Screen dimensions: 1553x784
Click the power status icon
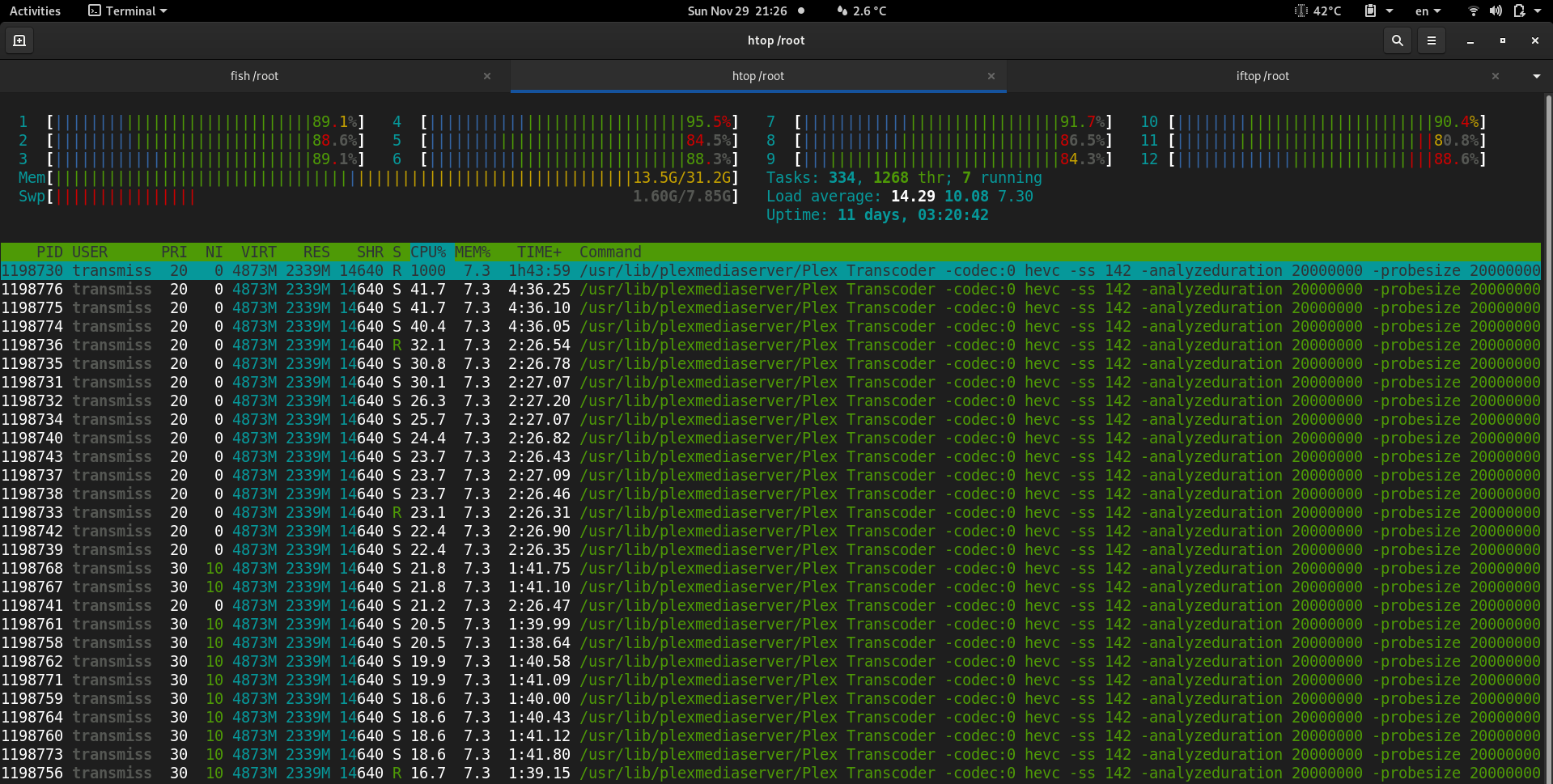pos(1519,11)
